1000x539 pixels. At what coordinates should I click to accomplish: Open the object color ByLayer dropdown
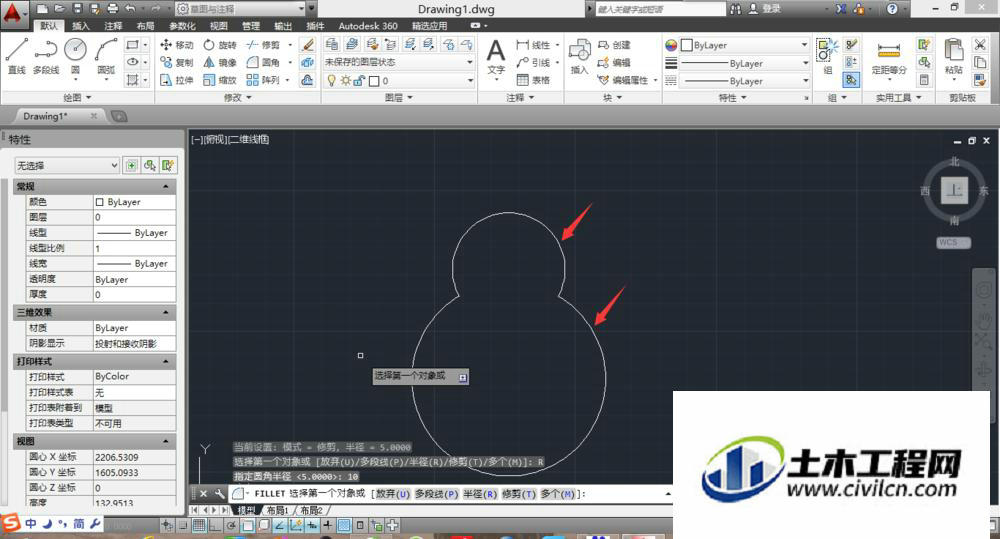tap(745, 45)
